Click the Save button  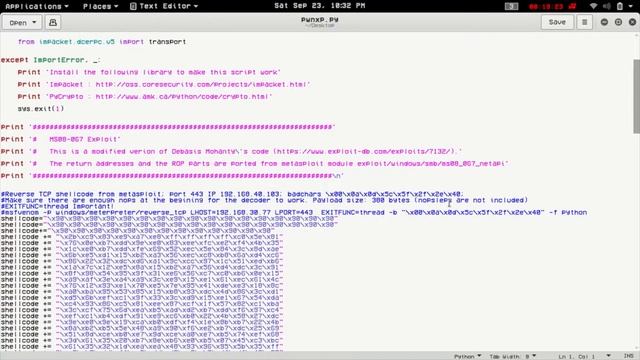tap(557, 22)
